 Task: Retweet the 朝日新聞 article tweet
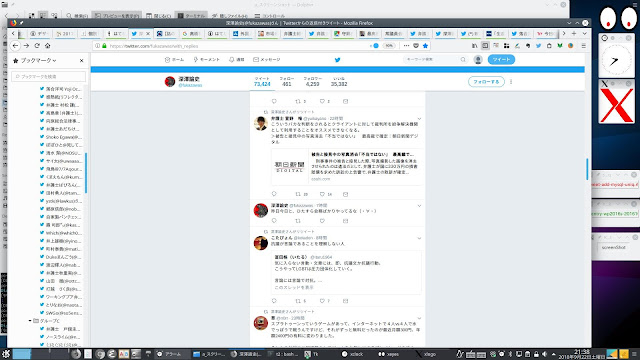pyautogui.click(x=298, y=194)
